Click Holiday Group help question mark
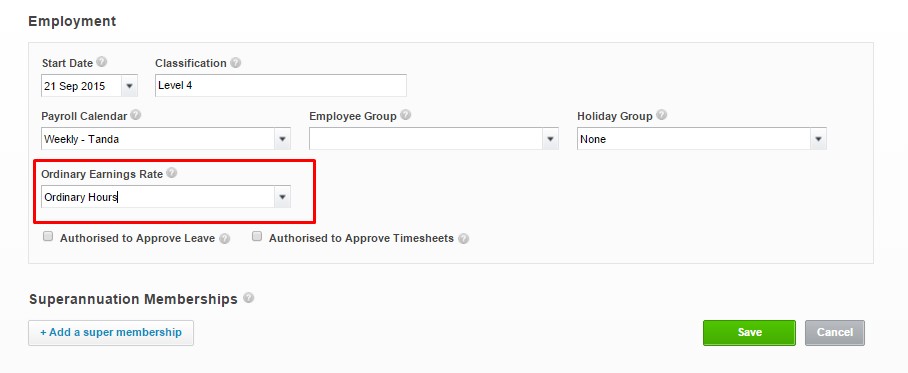The height and width of the screenshot is (373, 908). (x=661, y=115)
